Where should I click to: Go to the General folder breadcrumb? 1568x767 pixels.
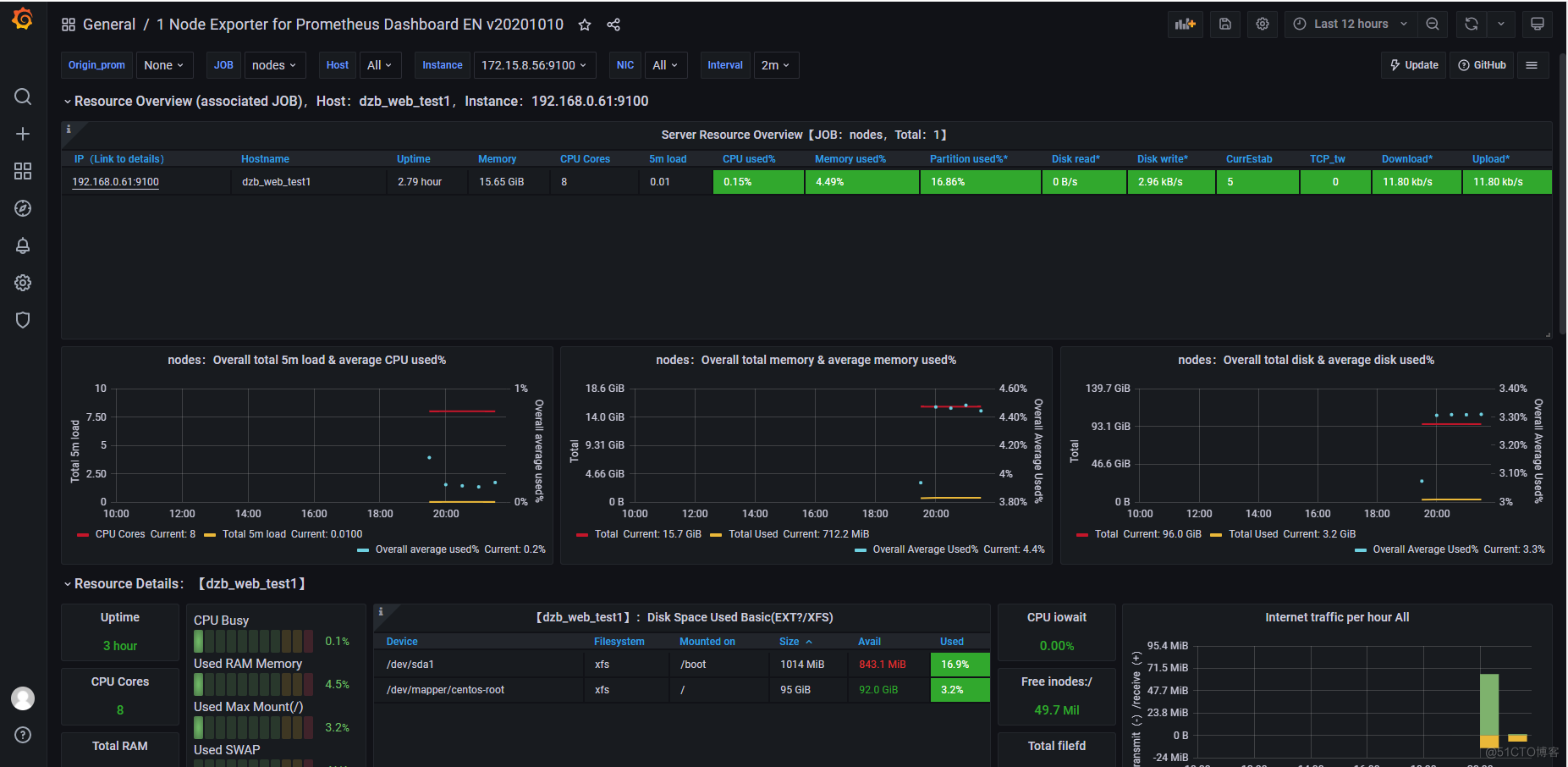109,25
